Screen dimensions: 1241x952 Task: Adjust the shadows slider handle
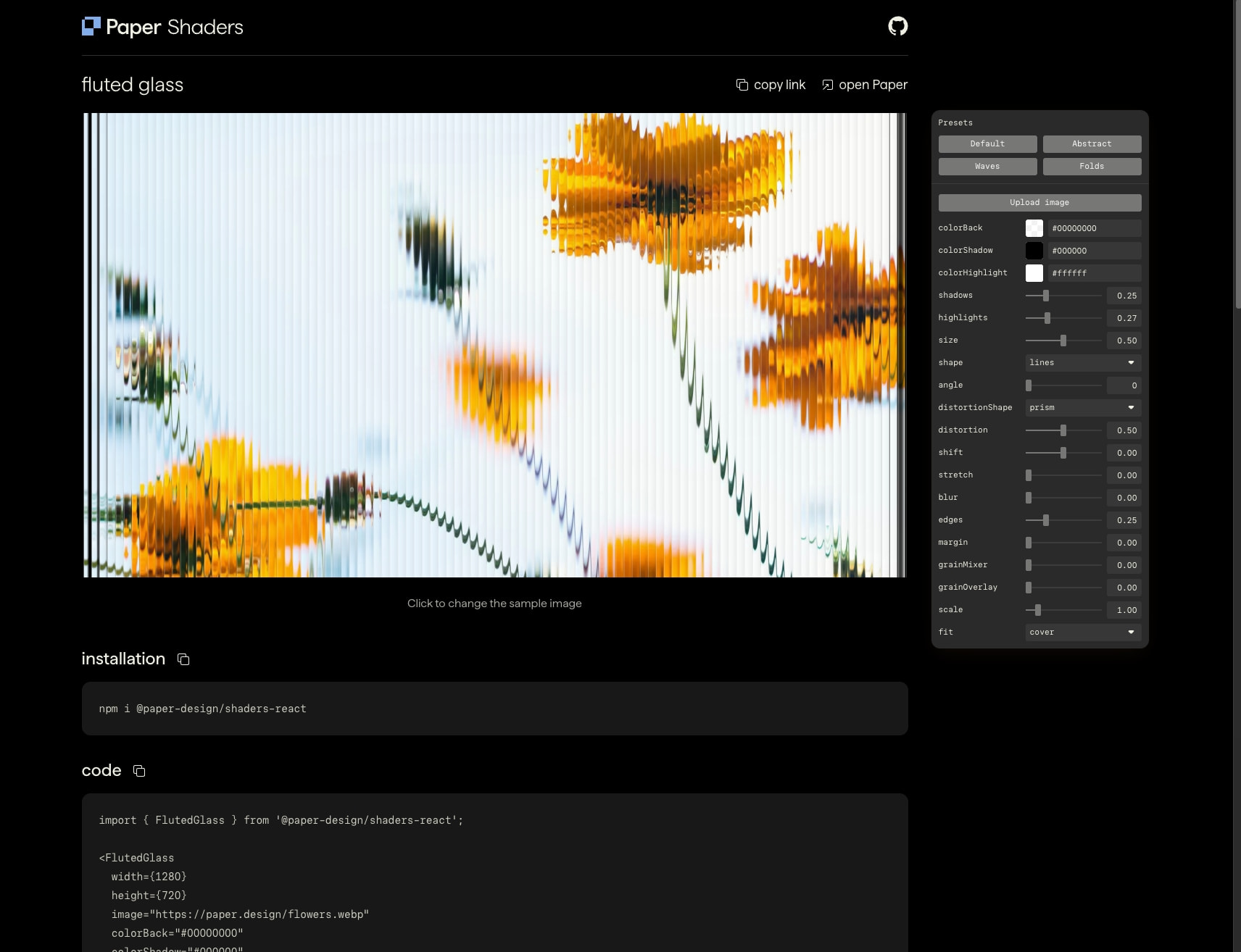(x=1045, y=296)
